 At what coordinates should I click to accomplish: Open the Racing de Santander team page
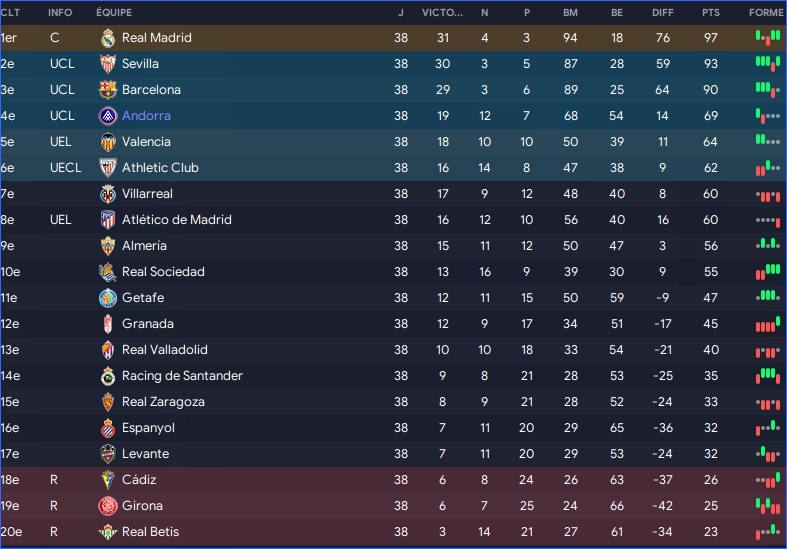(x=182, y=376)
